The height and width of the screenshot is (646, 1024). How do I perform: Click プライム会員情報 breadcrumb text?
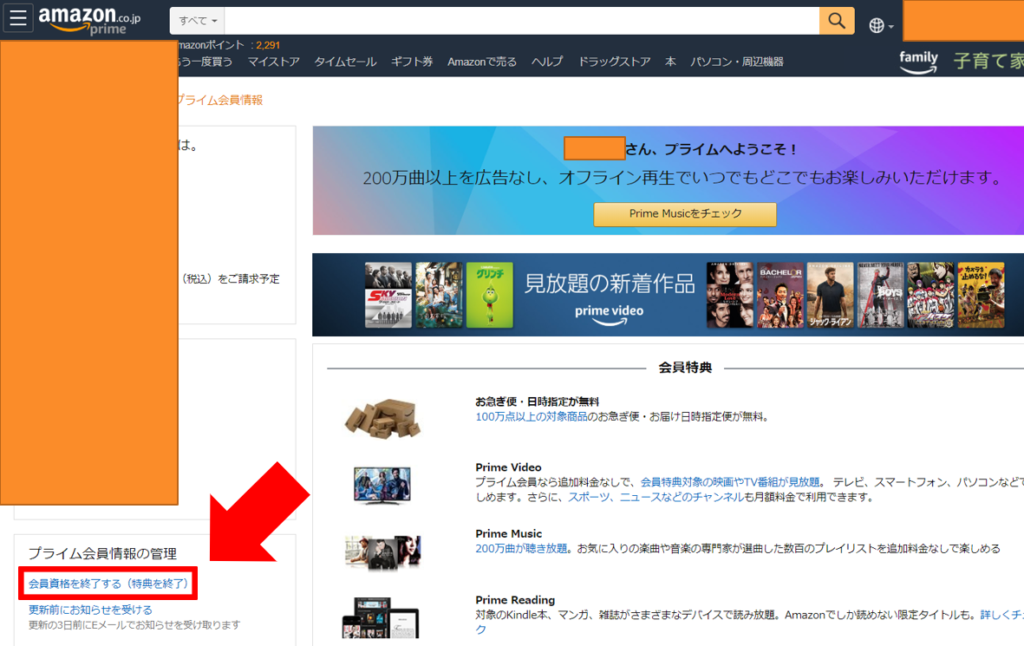[220, 100]
